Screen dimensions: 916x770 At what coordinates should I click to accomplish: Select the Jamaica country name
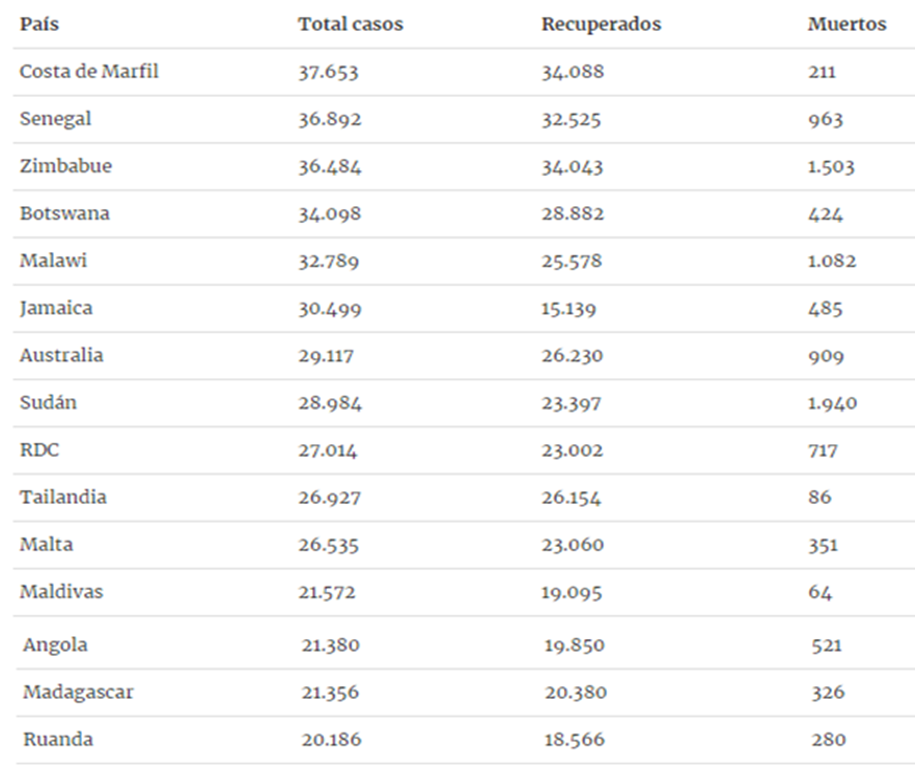point(56,308)
